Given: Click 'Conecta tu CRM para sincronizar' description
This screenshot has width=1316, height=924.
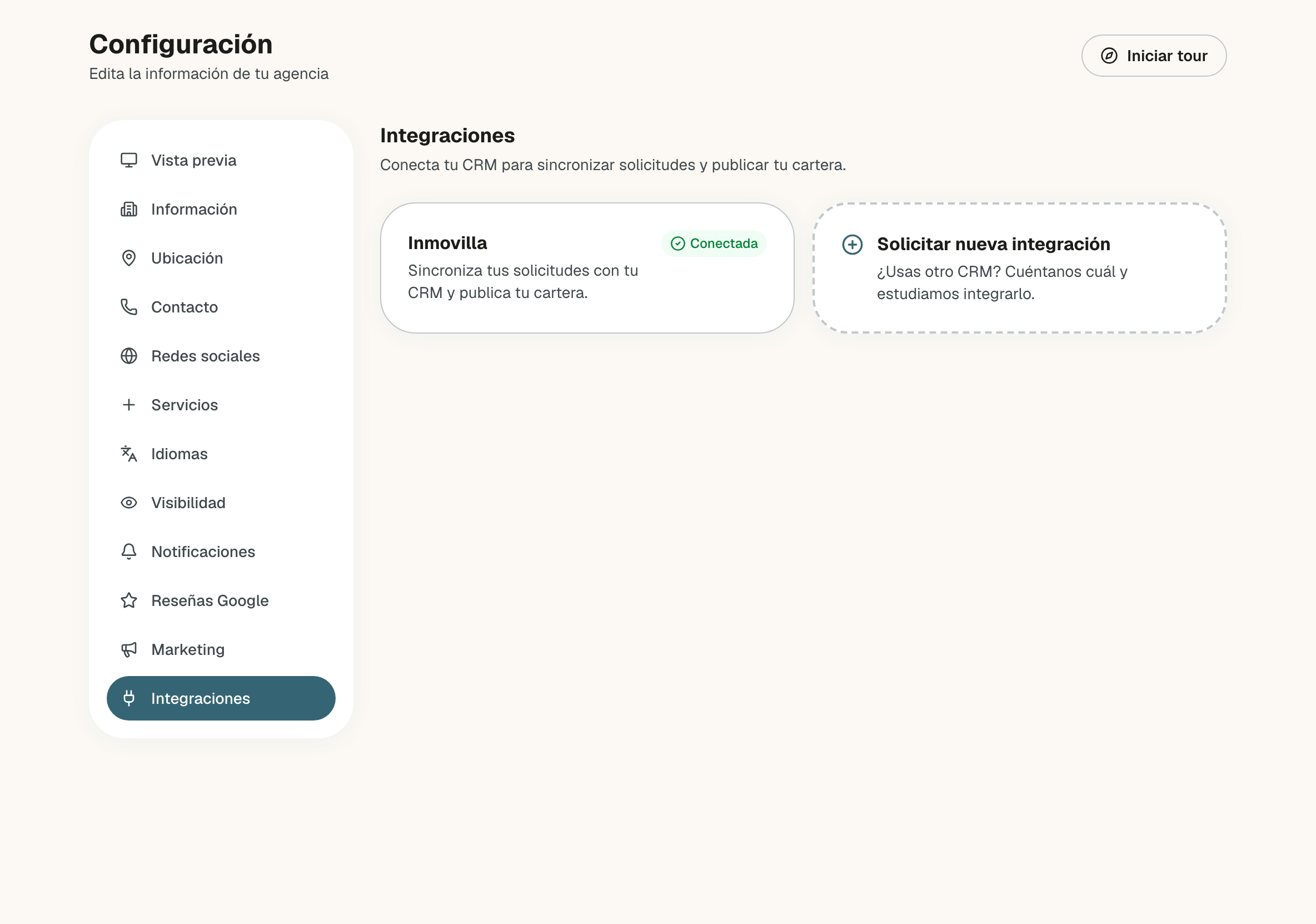Looking at the screenshot, I should [613, 165].
